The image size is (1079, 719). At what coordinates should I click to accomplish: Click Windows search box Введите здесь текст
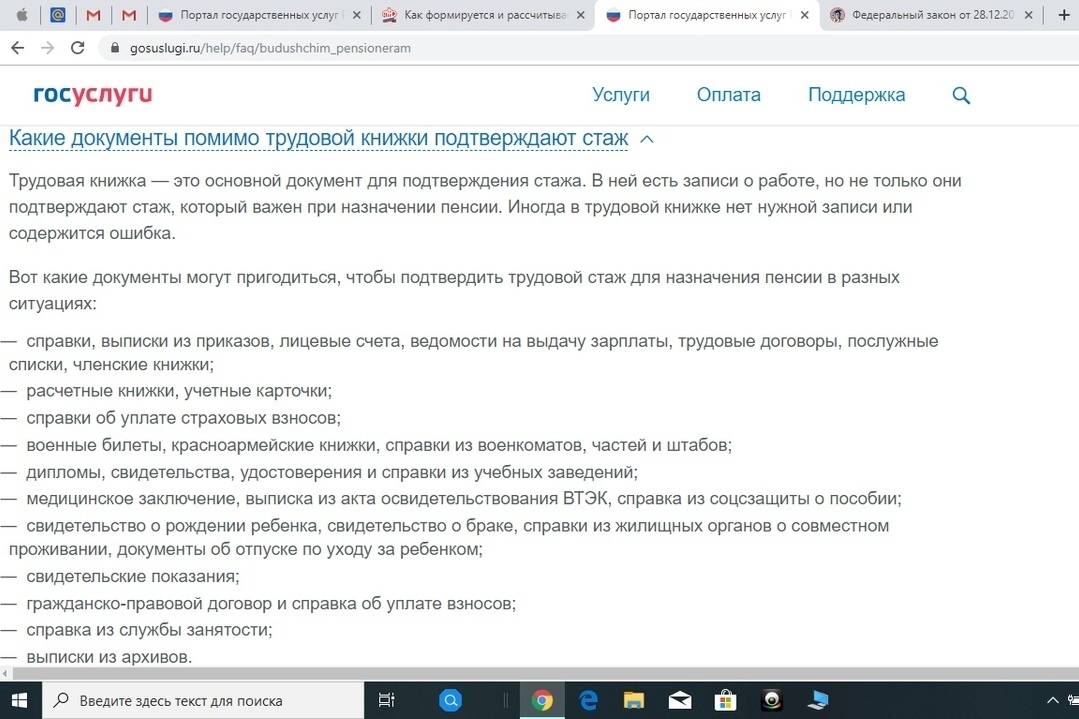click(x=202, y=700)
